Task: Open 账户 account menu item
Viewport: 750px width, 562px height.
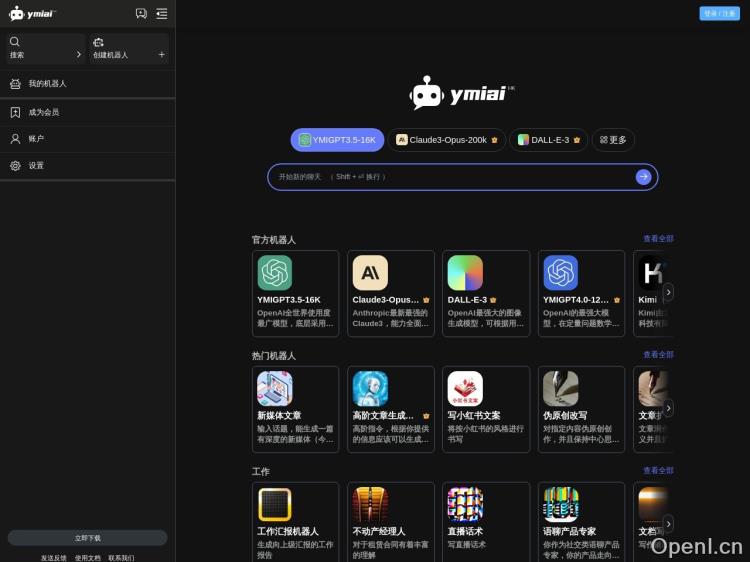Action: click(x=88, y=139)
